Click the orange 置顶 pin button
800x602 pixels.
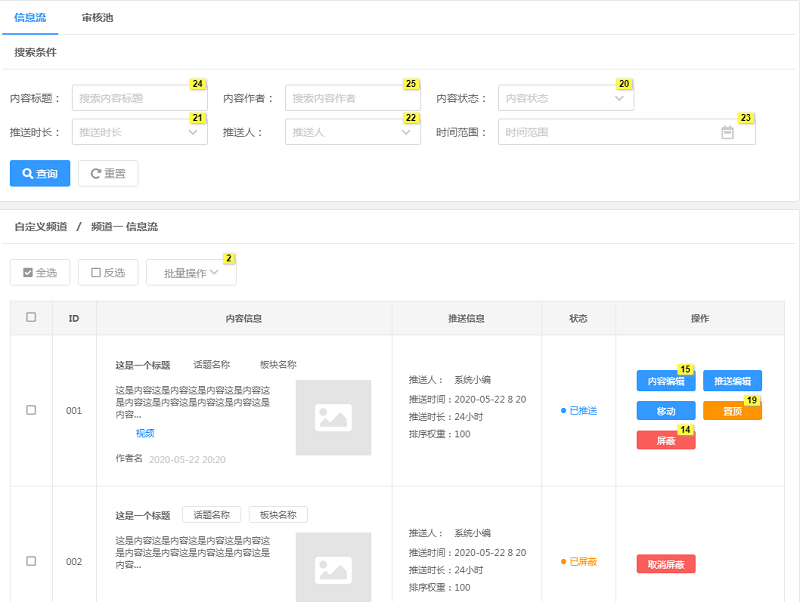732,411
